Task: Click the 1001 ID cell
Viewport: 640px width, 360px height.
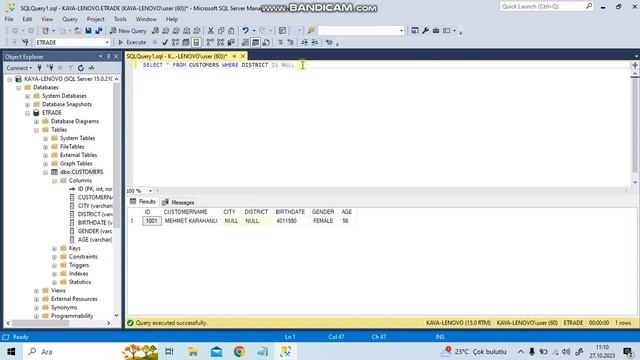Action: coord(151,221)
